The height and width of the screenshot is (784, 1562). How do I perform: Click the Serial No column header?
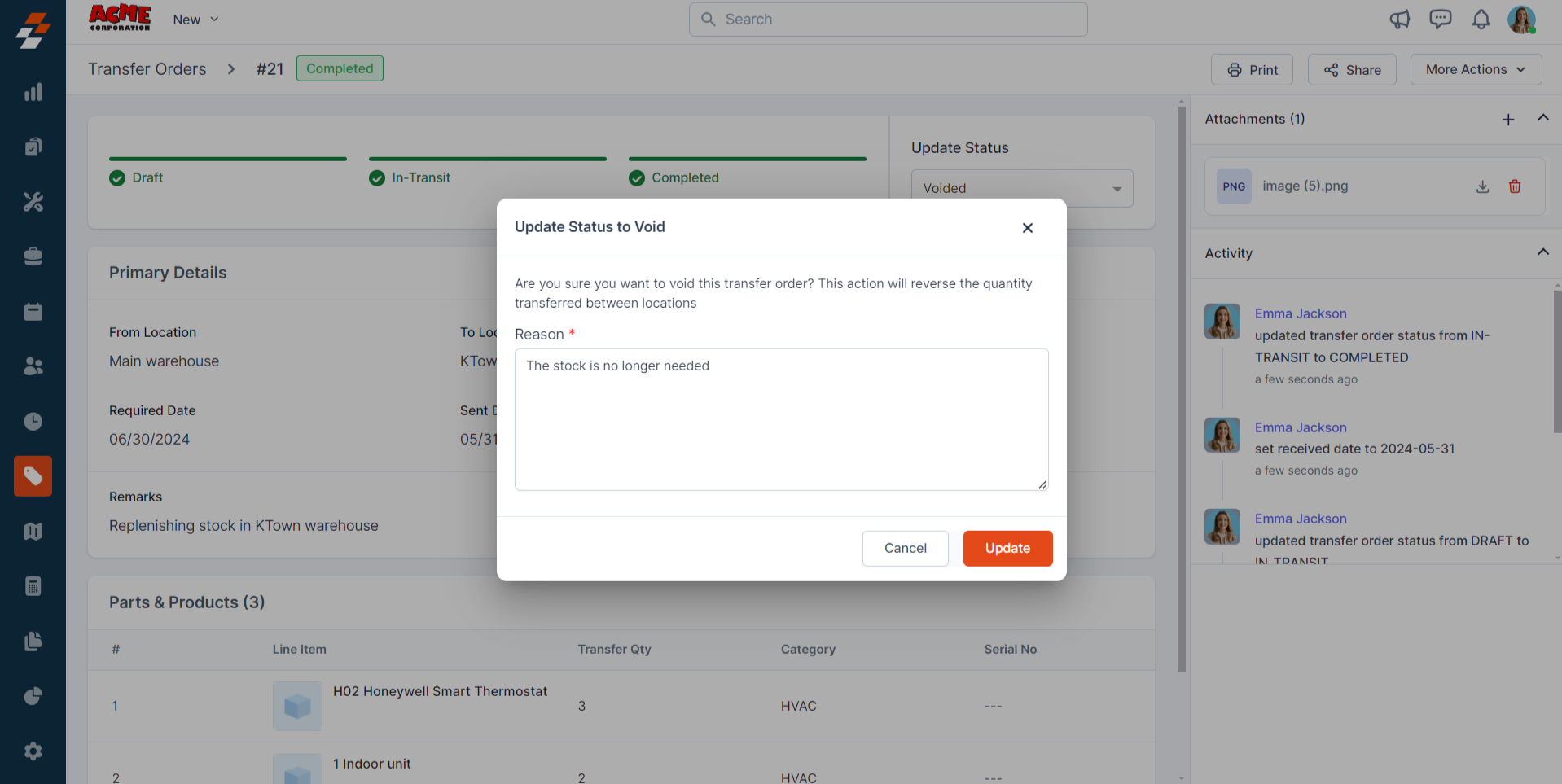(1010, 649)
